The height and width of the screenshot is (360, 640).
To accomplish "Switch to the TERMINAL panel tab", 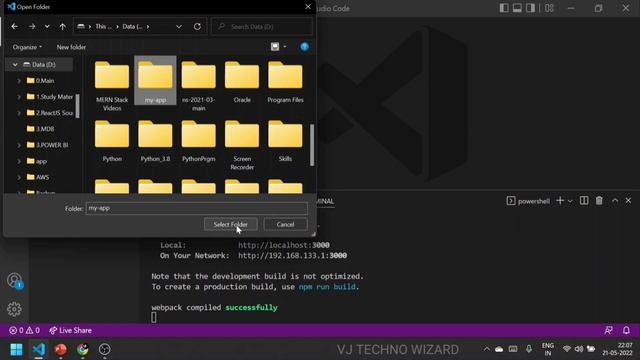I will click(325, 201).
